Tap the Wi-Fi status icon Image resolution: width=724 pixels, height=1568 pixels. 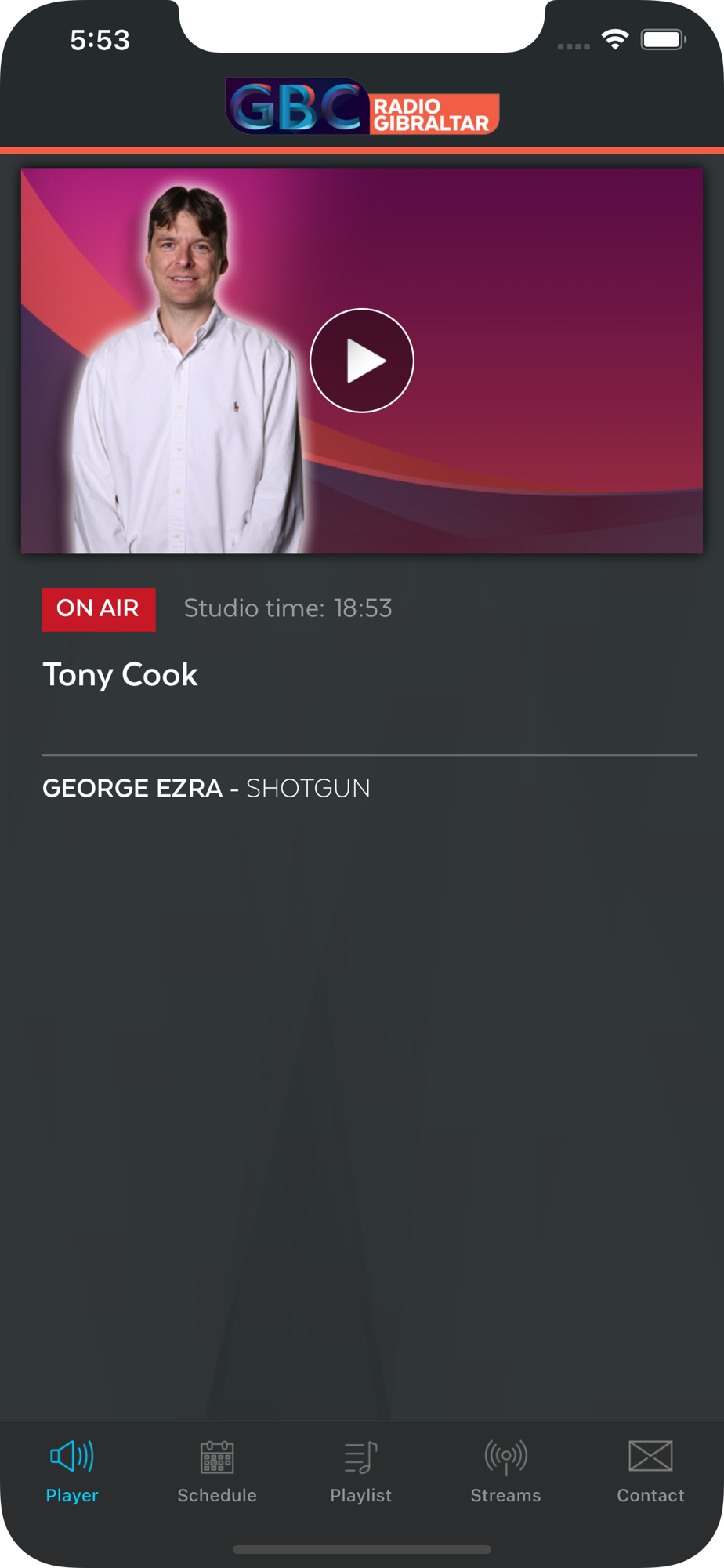coord(616,39)
